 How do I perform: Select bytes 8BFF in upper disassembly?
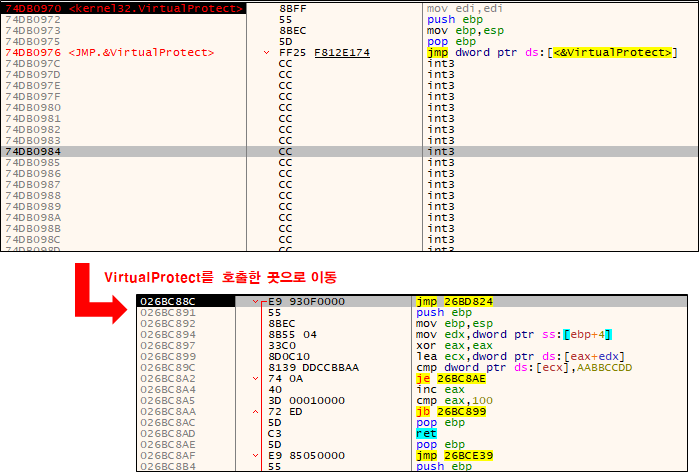click(x=292, y=8)
